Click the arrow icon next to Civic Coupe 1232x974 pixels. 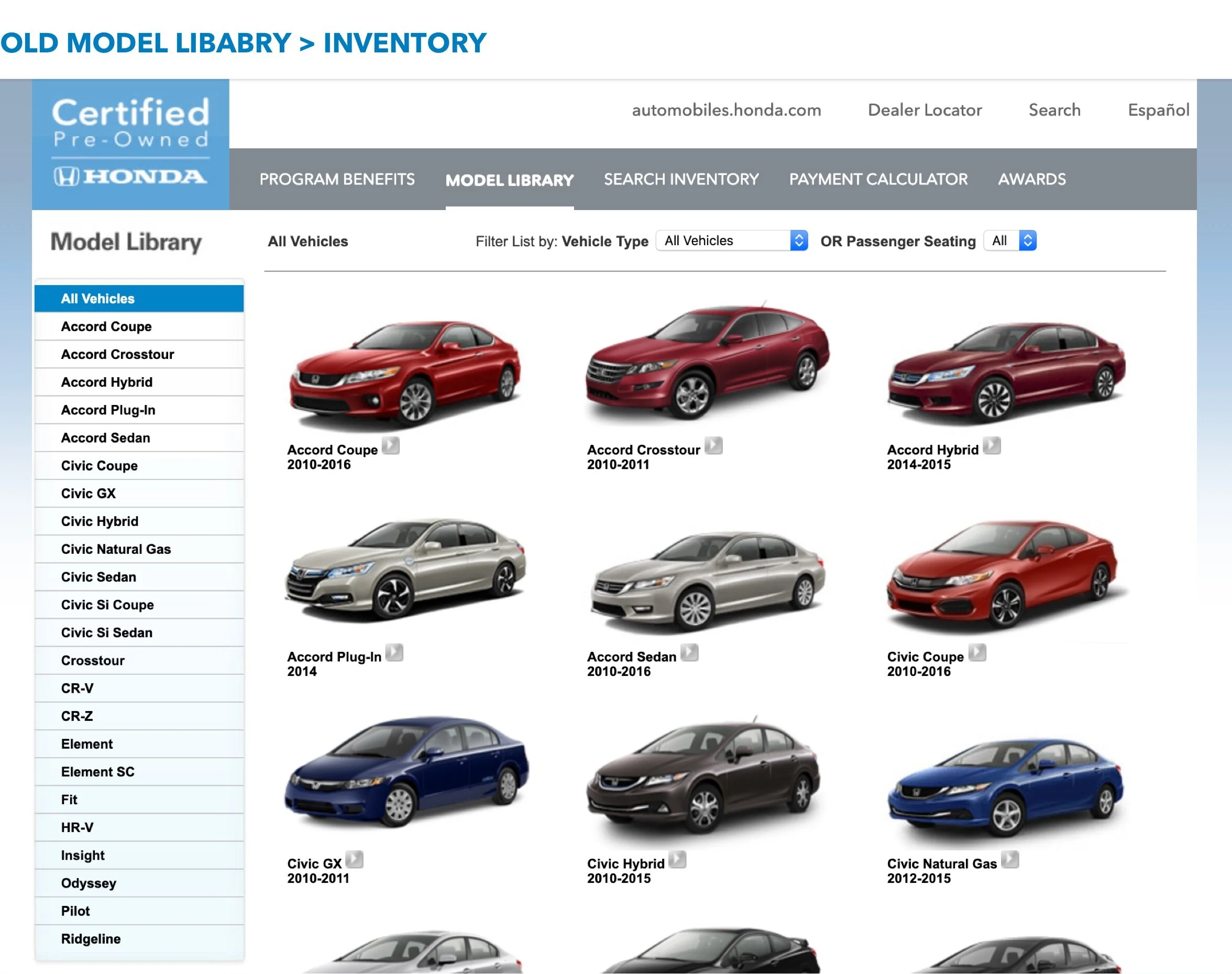tap(979, 653)
